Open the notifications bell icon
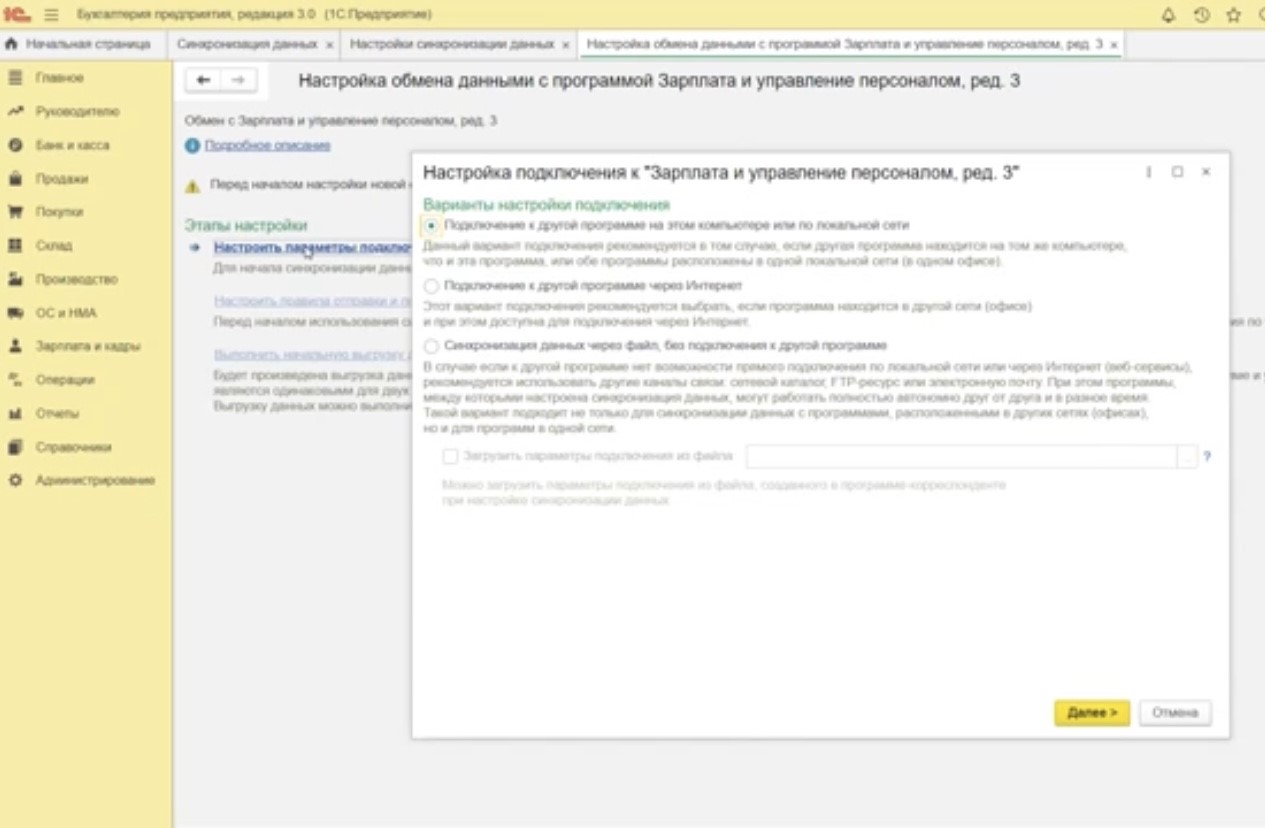The height and width of the screenshot is (828, 1265). click(x=1168, y=15)
